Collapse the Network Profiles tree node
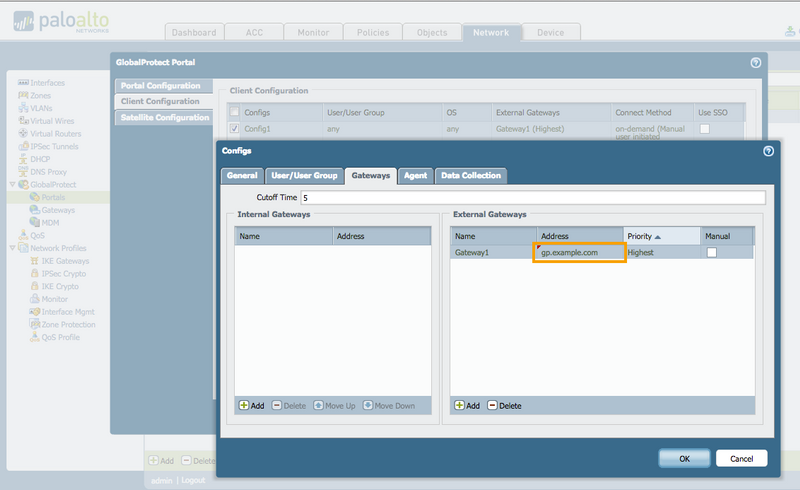This screenshot has height=490, width=800. [x=11, y=248]
